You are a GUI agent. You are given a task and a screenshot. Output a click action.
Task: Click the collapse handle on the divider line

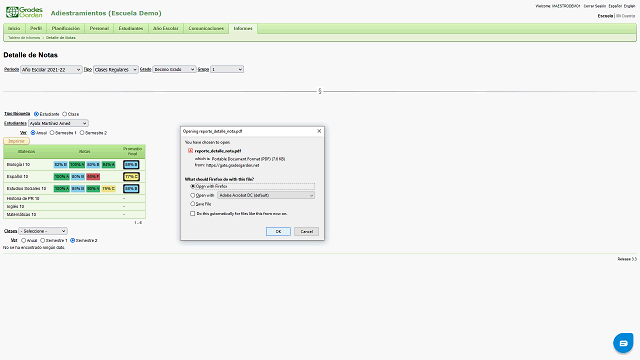320,91
